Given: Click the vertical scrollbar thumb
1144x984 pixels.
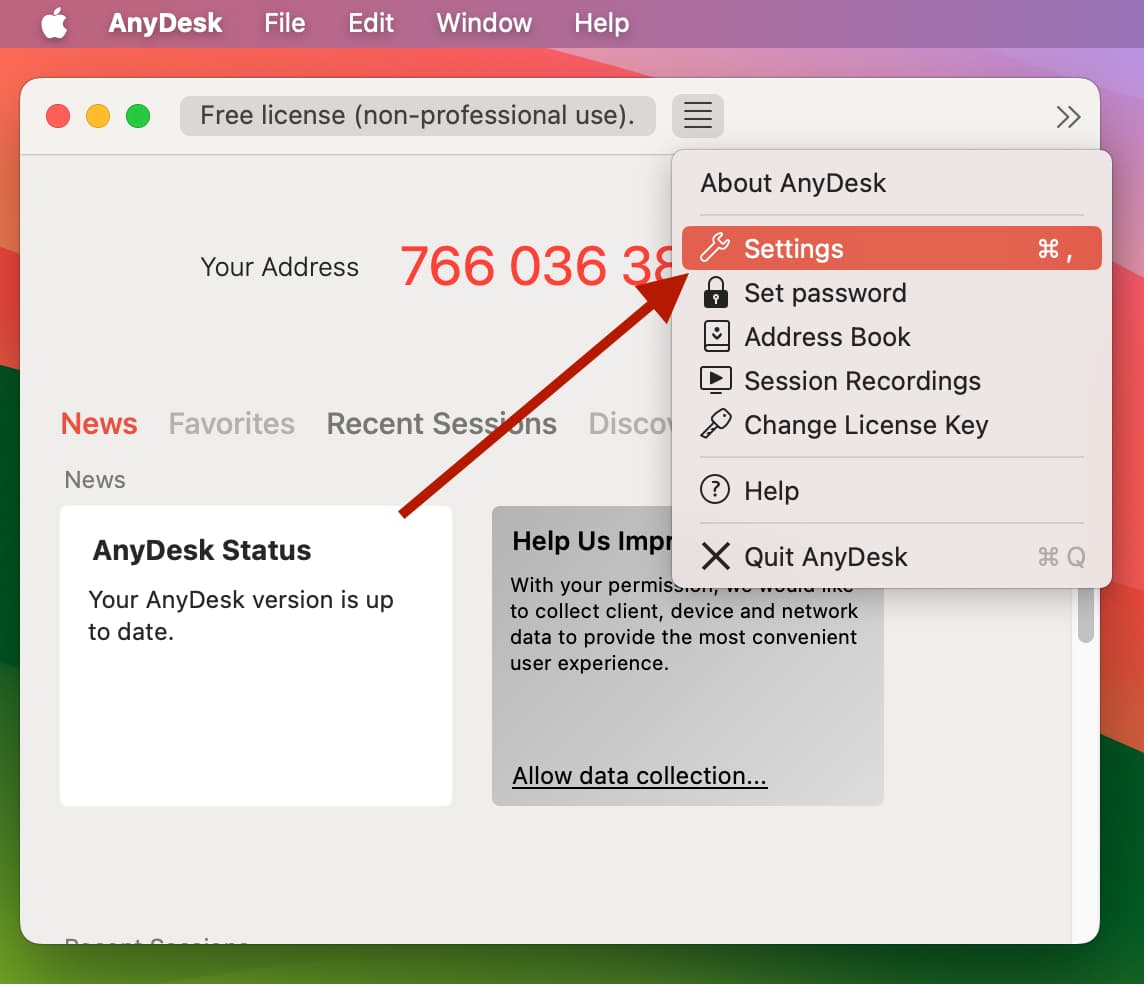Looking at the screenshot, I should click(x=1086, y=615).
